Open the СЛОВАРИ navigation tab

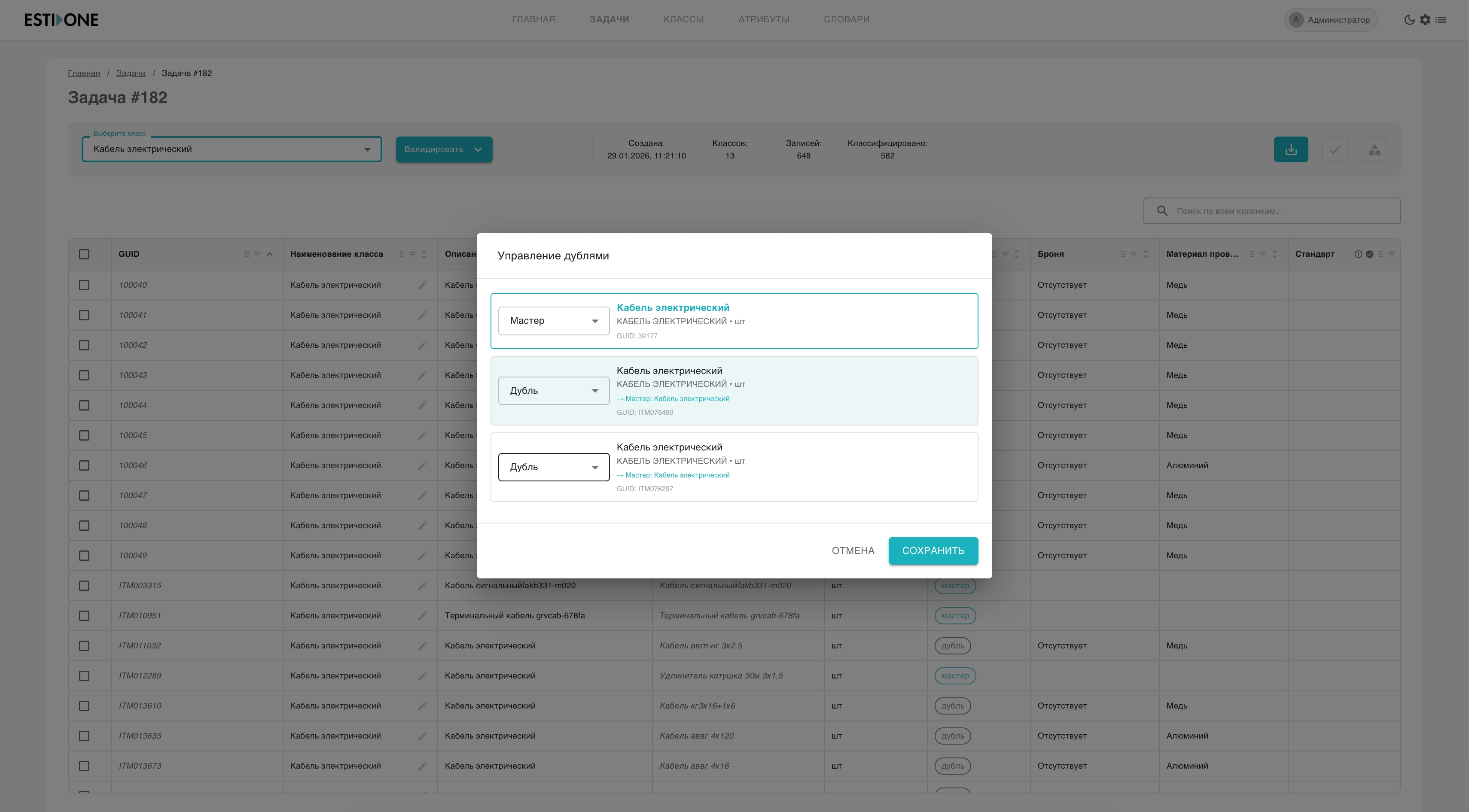(846, 19)
